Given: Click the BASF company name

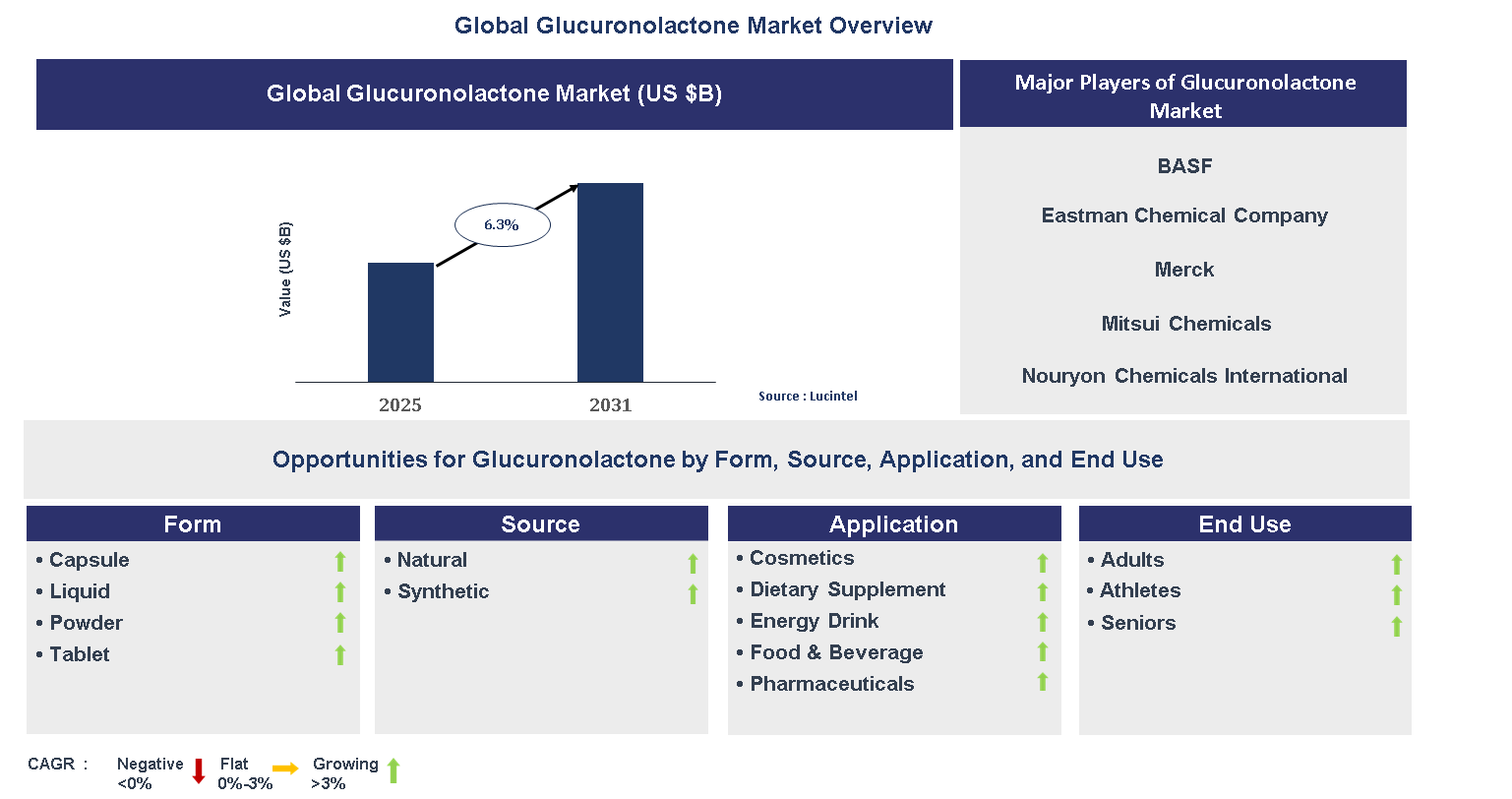Looking at the screenshot, I should pyautogui.click(x=1184, y=166).
